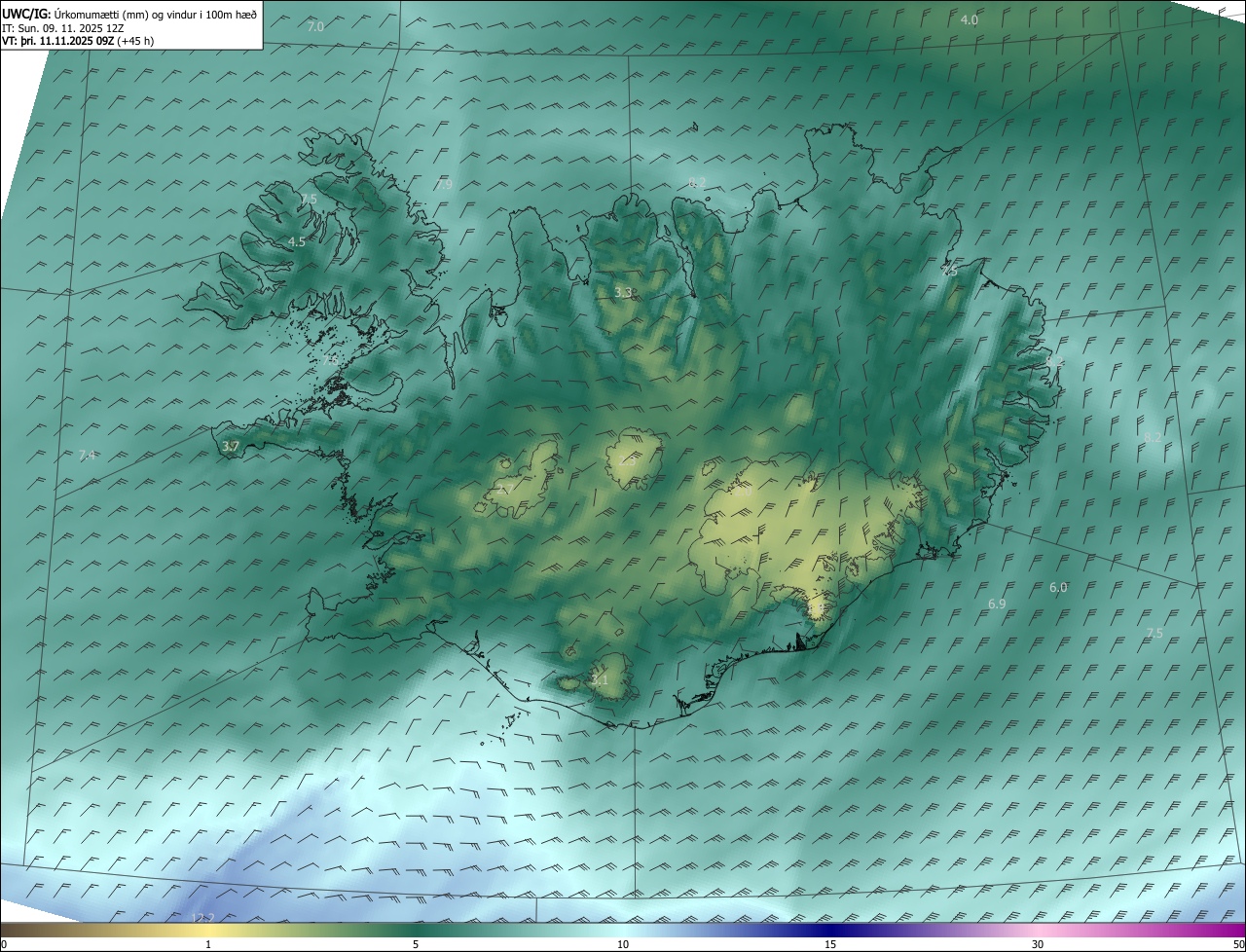Screen dimensions: 1246x952
Task: Click the 12.2 value label
Action: 203,918
